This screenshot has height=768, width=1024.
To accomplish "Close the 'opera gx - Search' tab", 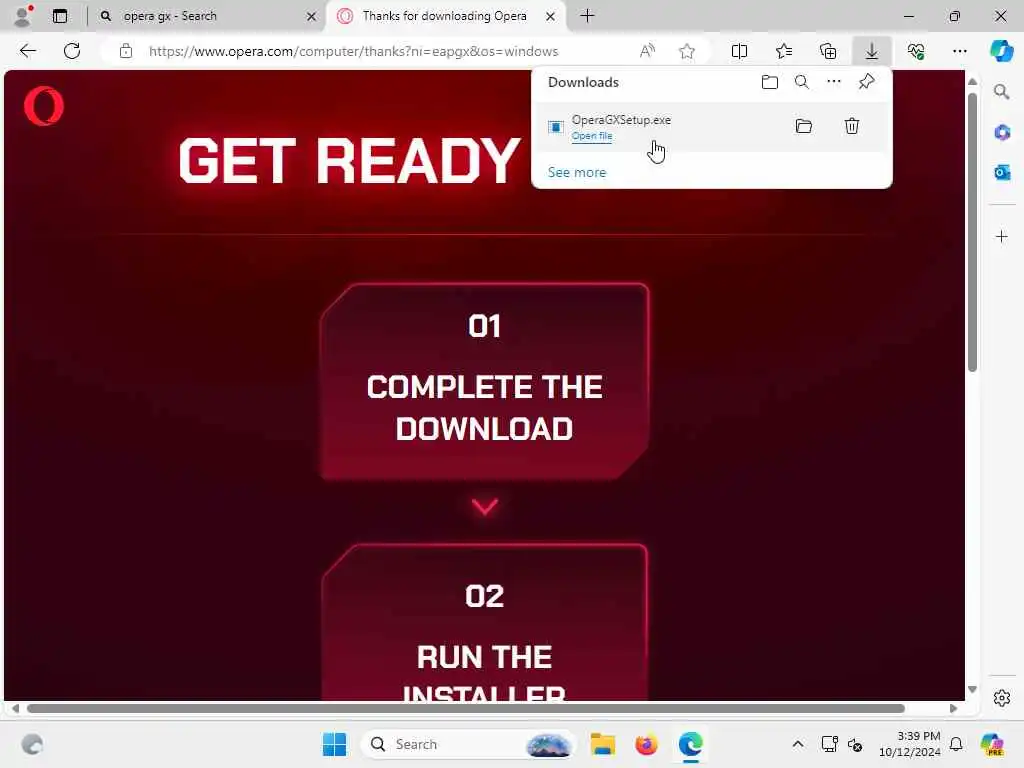I will click(x=312, y=16).
